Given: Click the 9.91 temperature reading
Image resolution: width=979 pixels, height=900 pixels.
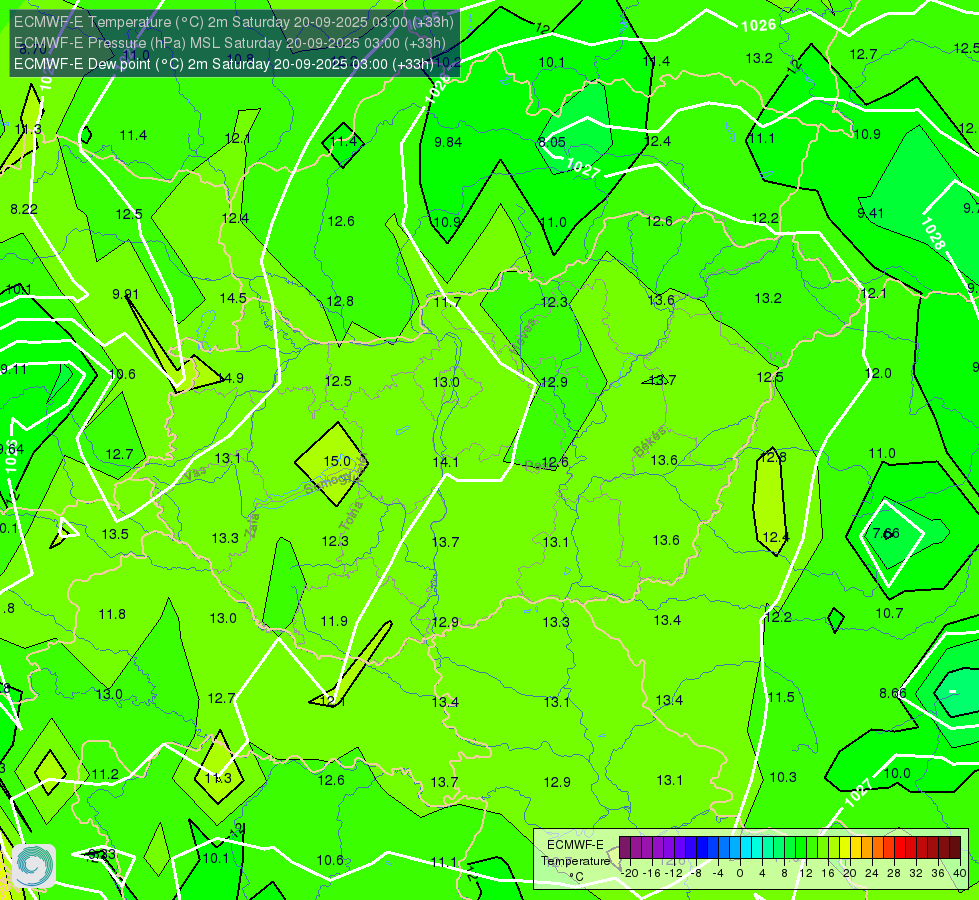Looking at the screenshot, I should (125, 294).
